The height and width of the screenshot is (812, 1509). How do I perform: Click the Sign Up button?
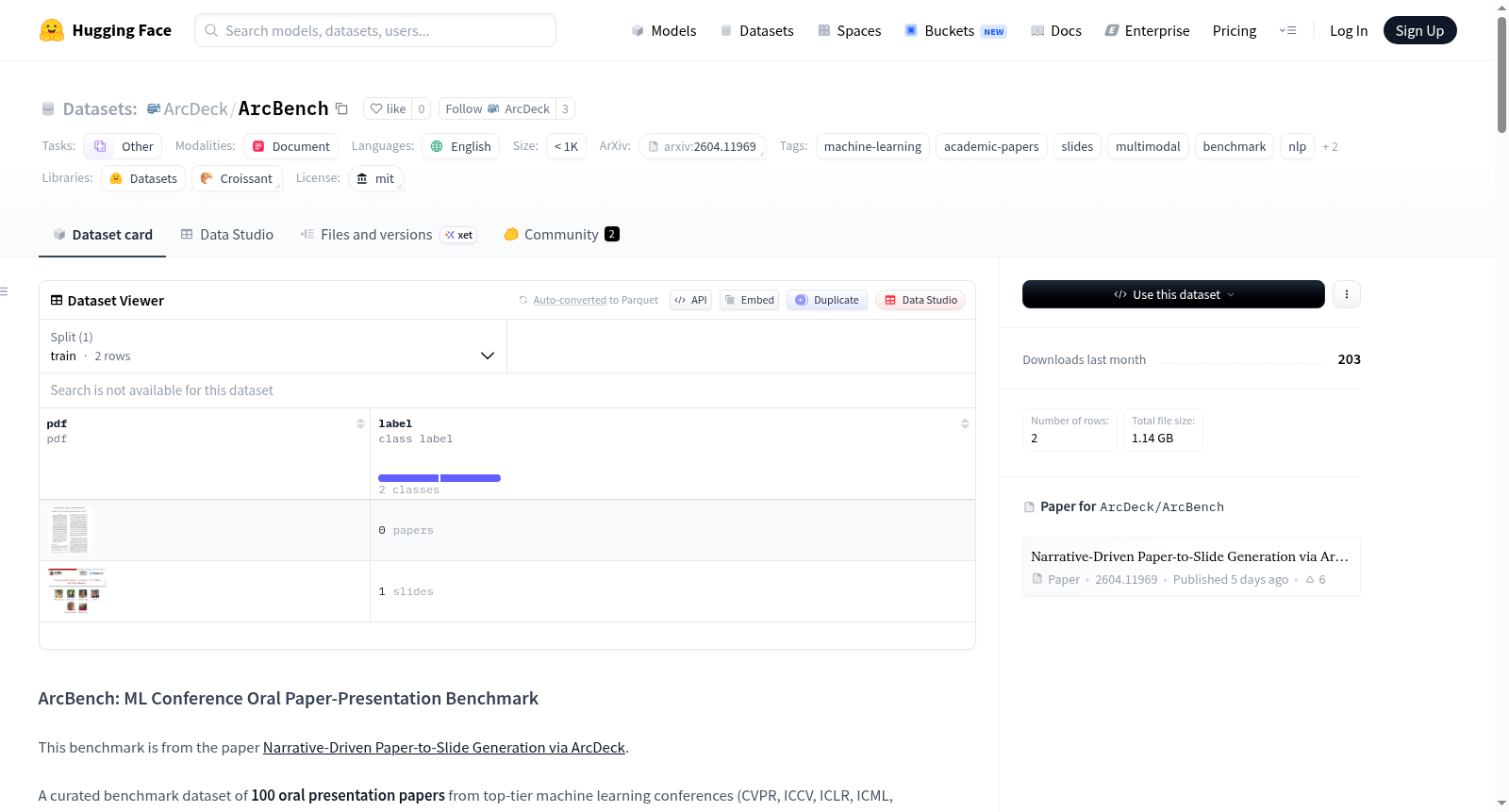[1419, 30]
